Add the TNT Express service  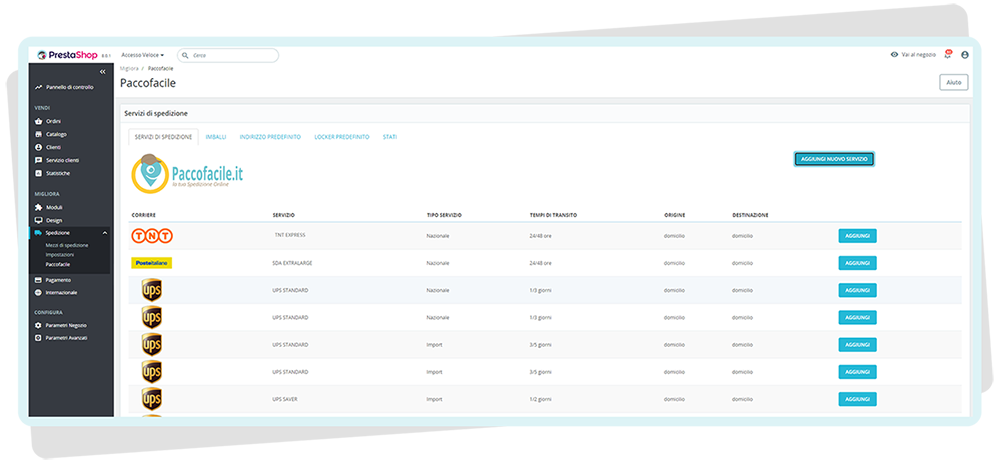(857, 236)
